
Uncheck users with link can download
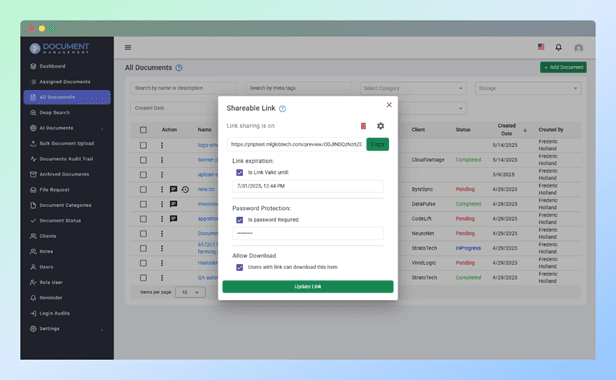click(x=240, y=267)
